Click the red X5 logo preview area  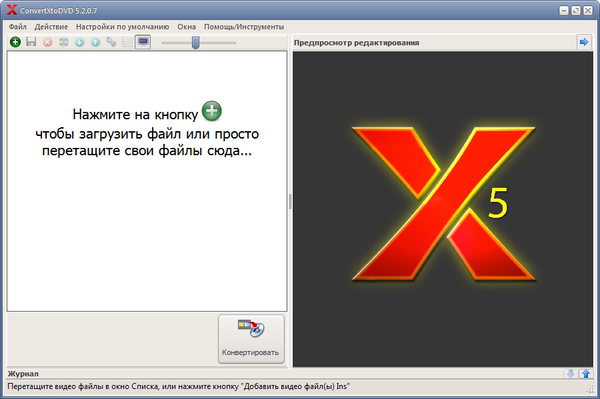pyautogui.click(x=443, y=210)
